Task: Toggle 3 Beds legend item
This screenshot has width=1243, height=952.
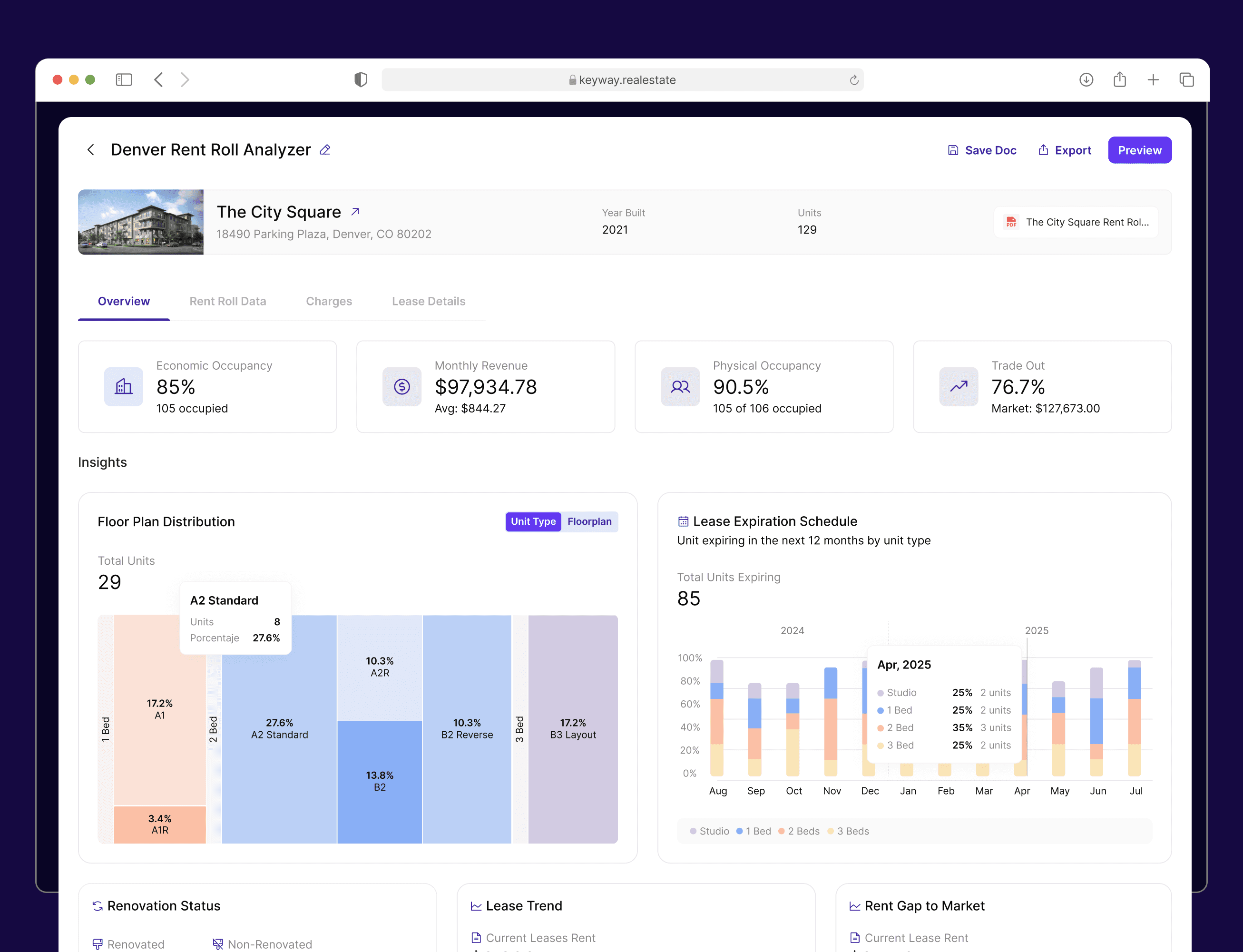Action: [x=848, y=831]
